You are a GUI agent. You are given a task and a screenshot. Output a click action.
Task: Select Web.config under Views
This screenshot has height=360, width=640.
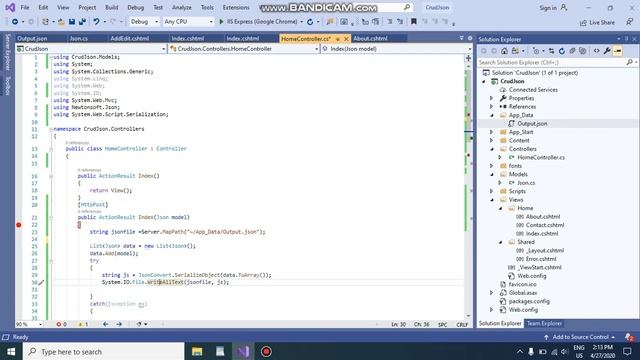click(531, 276)
